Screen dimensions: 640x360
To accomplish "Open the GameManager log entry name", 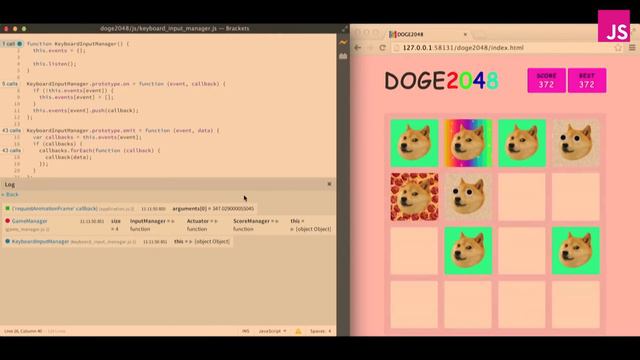I will click(29, 221).
